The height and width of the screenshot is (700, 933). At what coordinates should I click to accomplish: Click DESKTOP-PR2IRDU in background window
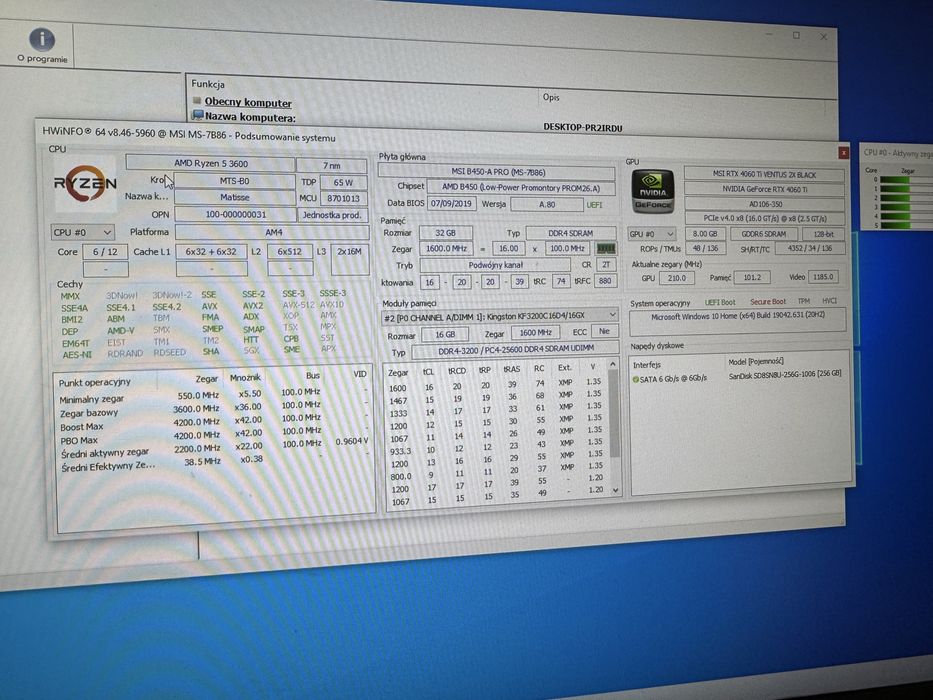click(583, 127)
